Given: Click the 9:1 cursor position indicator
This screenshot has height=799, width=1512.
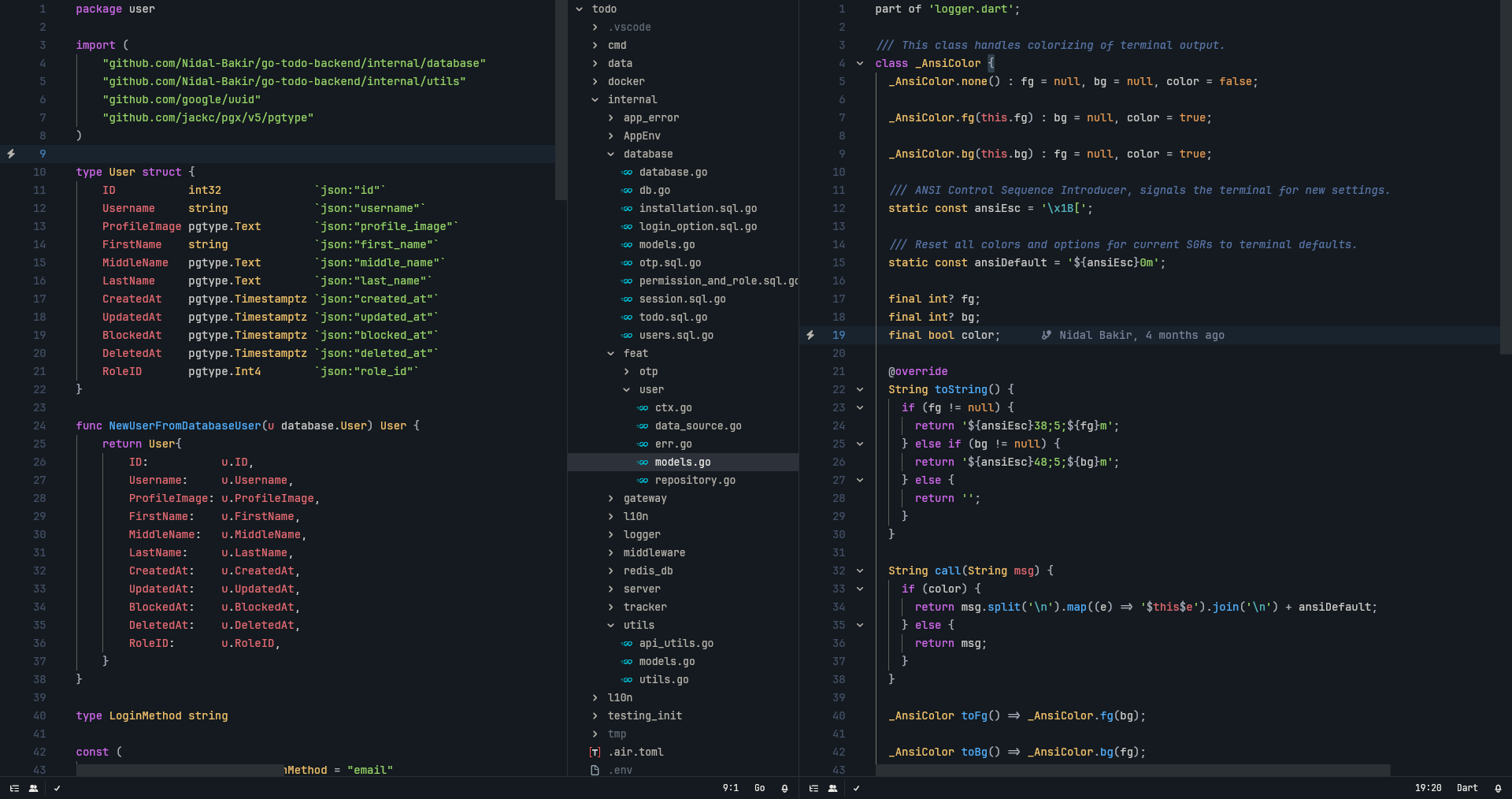Looking at the screenshot, I should [x=731, y=788].
